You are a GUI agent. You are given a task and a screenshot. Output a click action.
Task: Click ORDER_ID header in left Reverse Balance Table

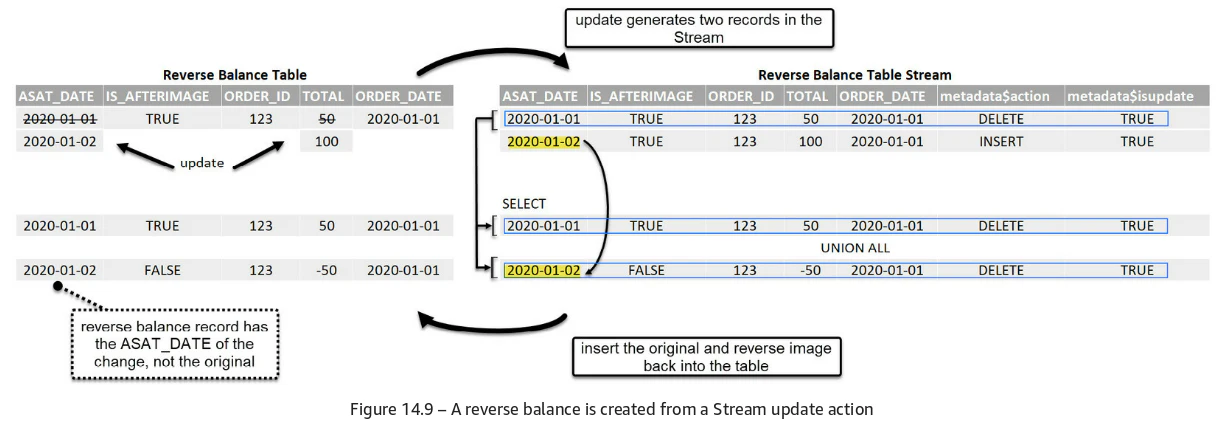pos(261,97)
